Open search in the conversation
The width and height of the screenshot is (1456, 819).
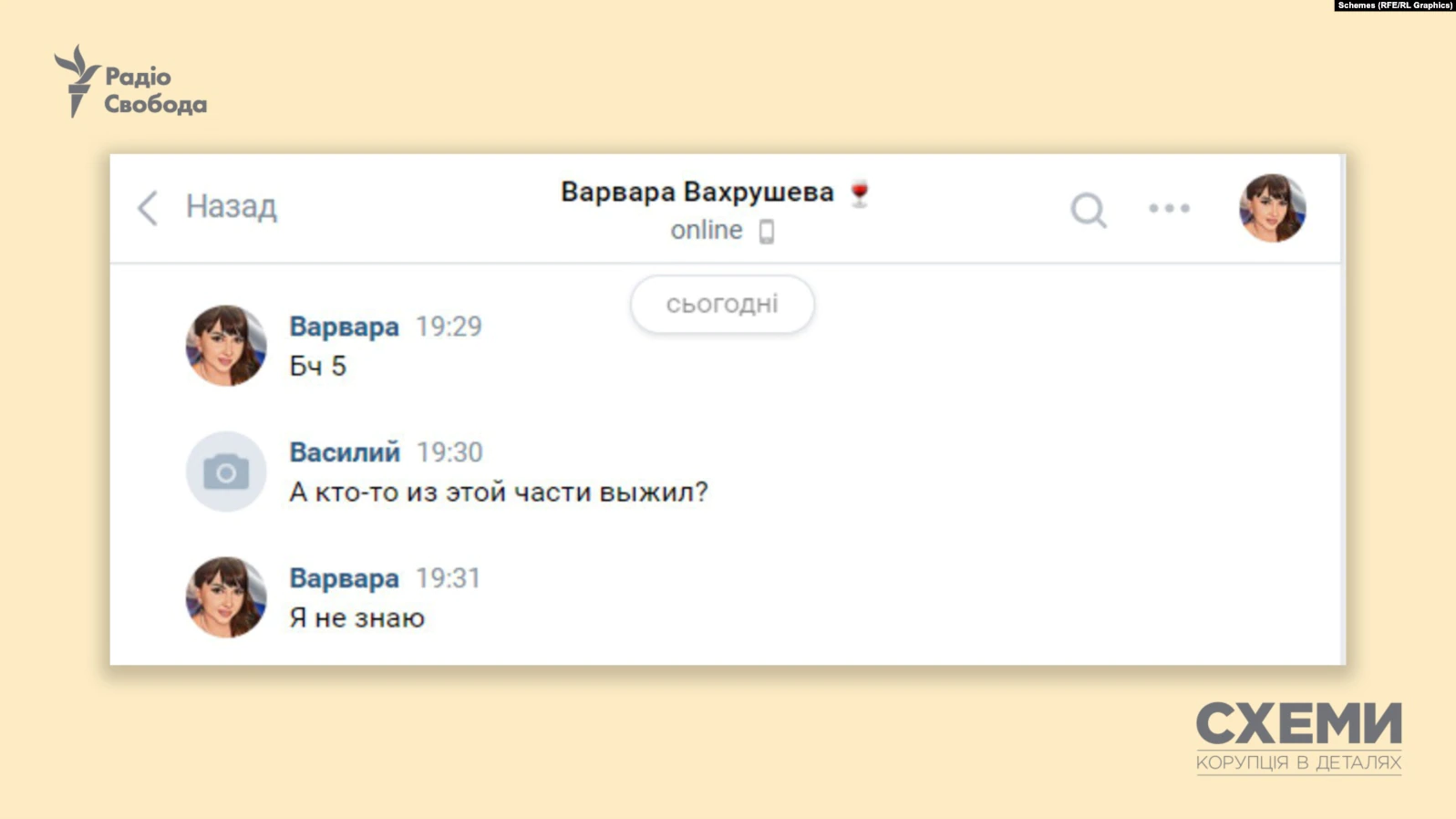coord(1088,210)
